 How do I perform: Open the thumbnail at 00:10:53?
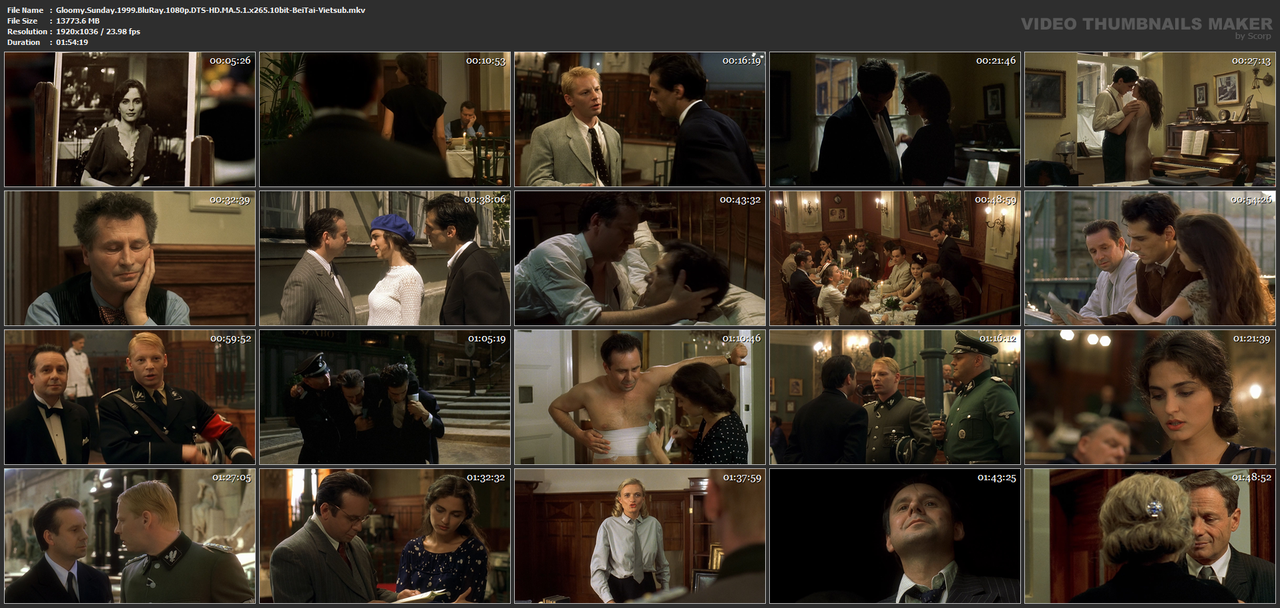coord(385,119)
